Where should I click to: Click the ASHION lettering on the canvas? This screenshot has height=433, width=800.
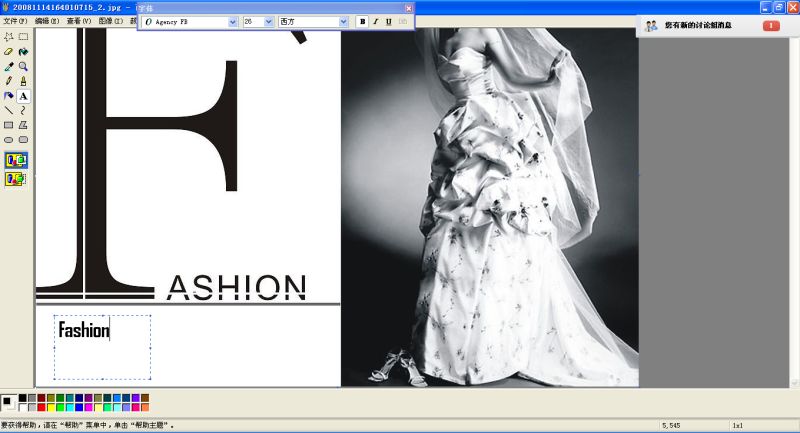click(236, 287)
